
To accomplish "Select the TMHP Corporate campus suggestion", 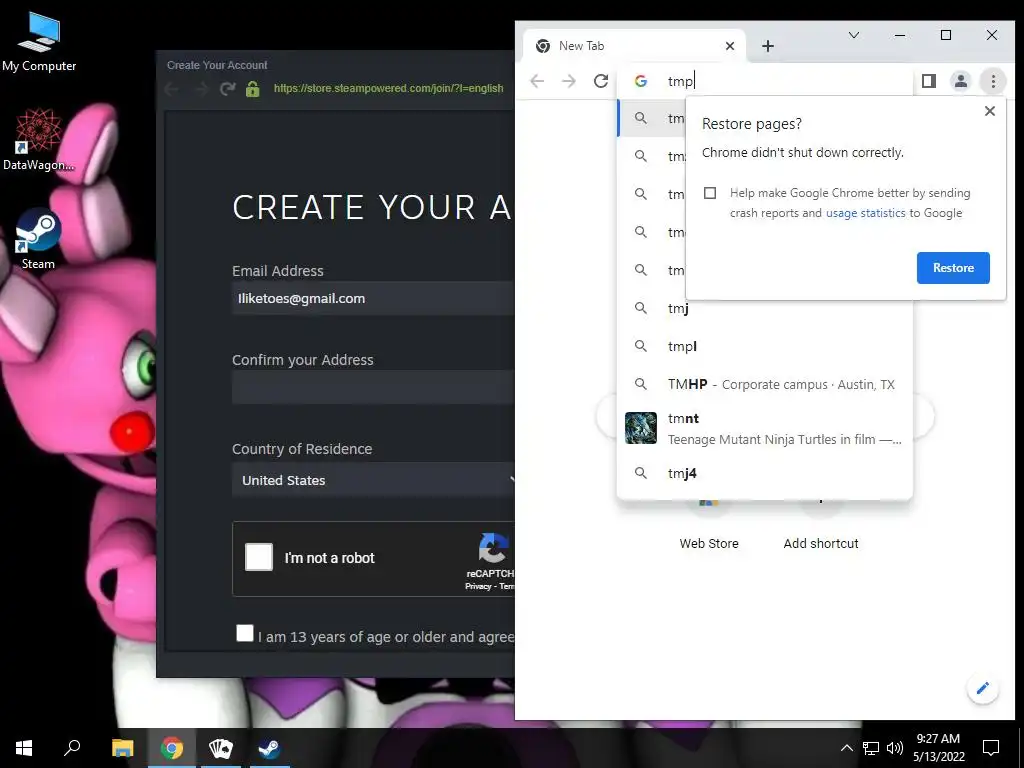I will (x=764, y=384).
